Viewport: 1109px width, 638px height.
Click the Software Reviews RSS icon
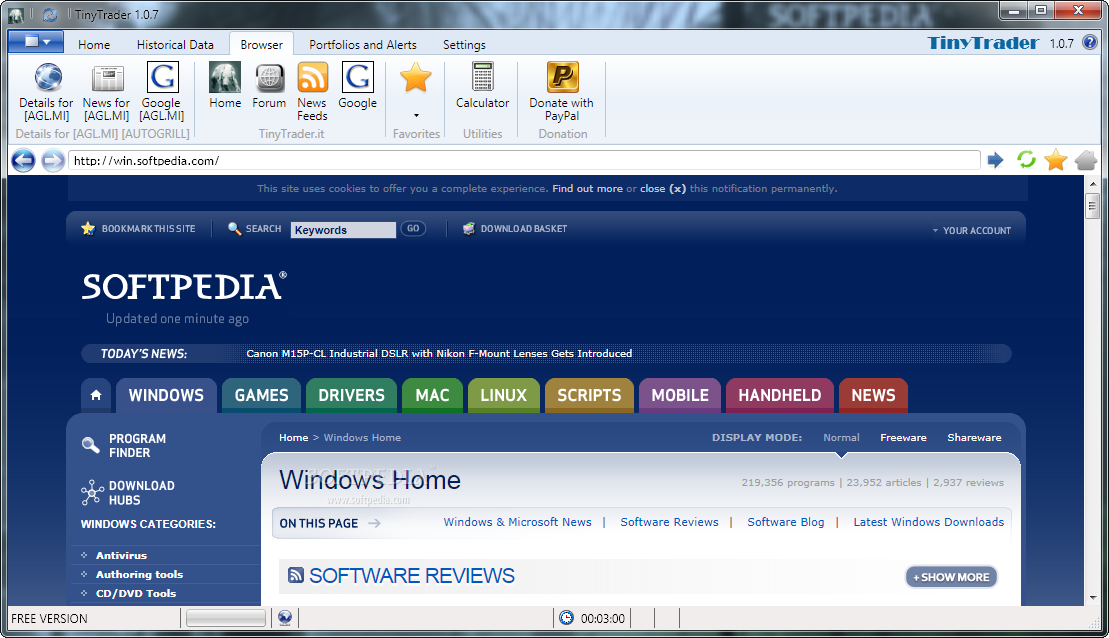[296, 575]
